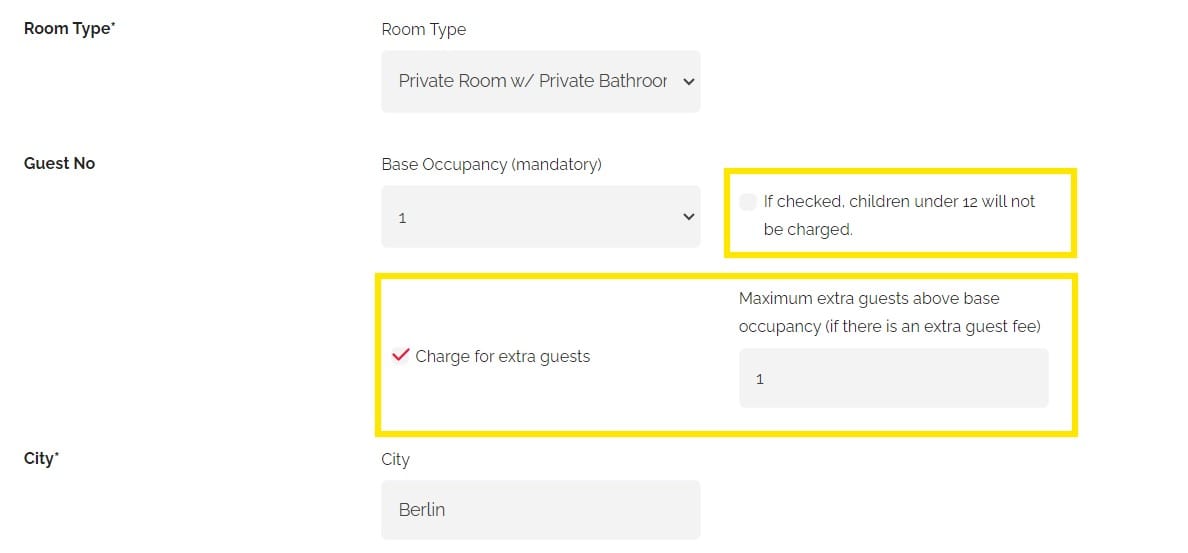The height and width of the screenshot is (553, 1188).
Task: Click the value "1" in Base Occupancy select
Action: [x=402, y=217]
